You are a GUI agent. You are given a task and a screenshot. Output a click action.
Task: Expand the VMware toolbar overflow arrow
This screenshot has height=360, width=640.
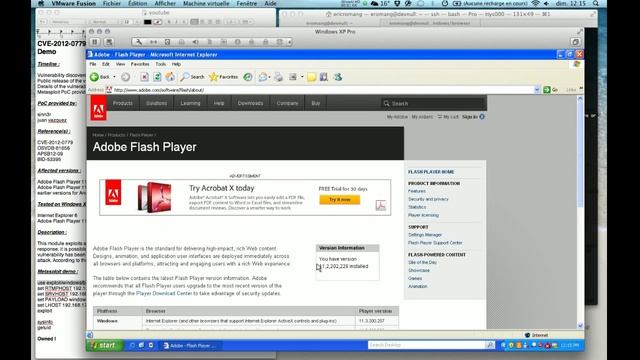pos(289,42)
